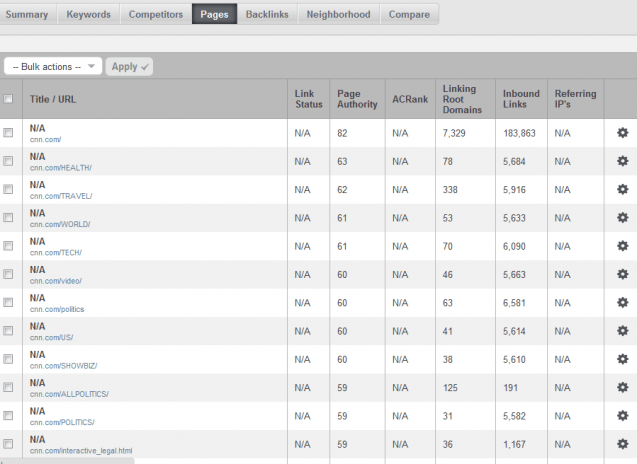Screen dimensions: 637x464
Task: Open the cnn.com/POLITICS/ link
Action: point(62,422)
